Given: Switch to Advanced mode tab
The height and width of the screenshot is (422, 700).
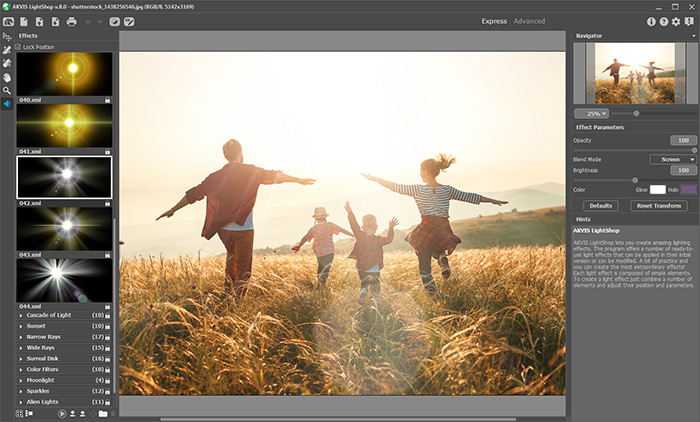Looking at the screenshot, I should pyautogui.click(x=529, y=21).
